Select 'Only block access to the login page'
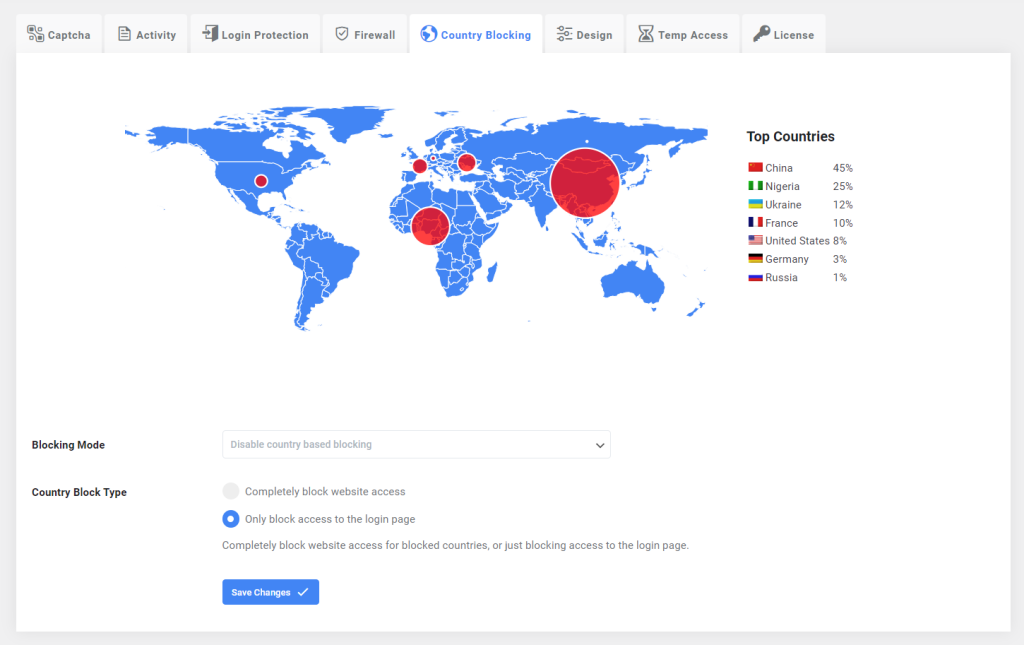1024x645 pixels. pyautogui.click(x=231, y=519)
